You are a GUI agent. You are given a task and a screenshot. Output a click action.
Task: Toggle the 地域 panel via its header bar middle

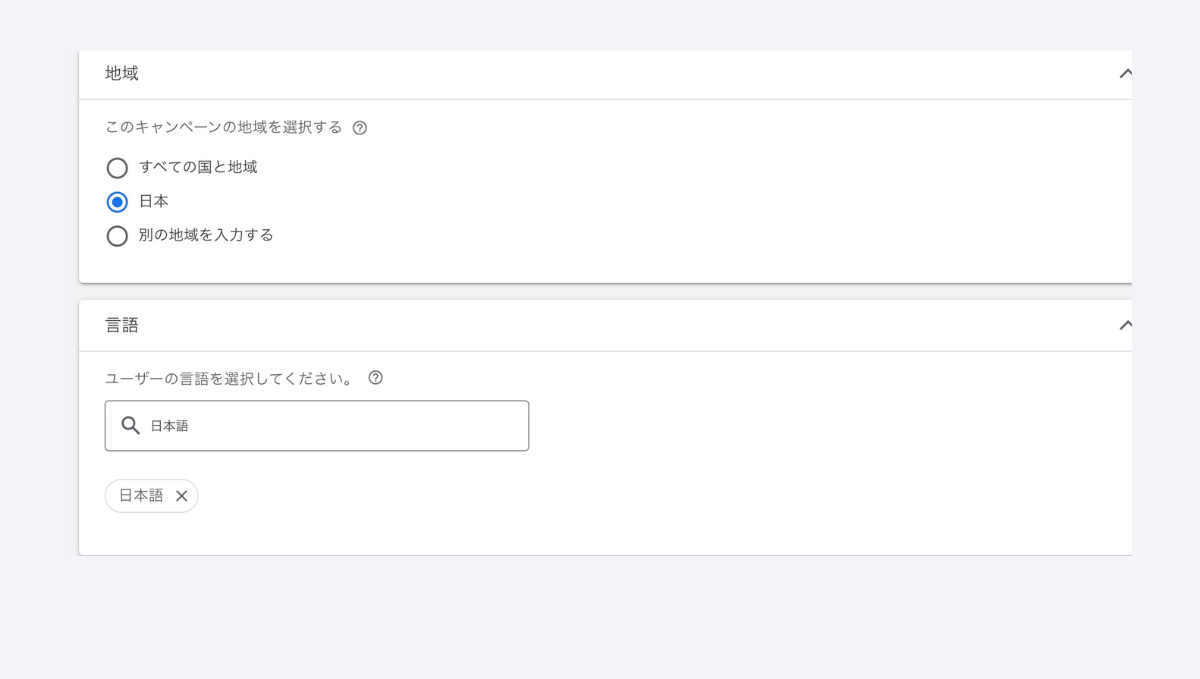[606, 74]
